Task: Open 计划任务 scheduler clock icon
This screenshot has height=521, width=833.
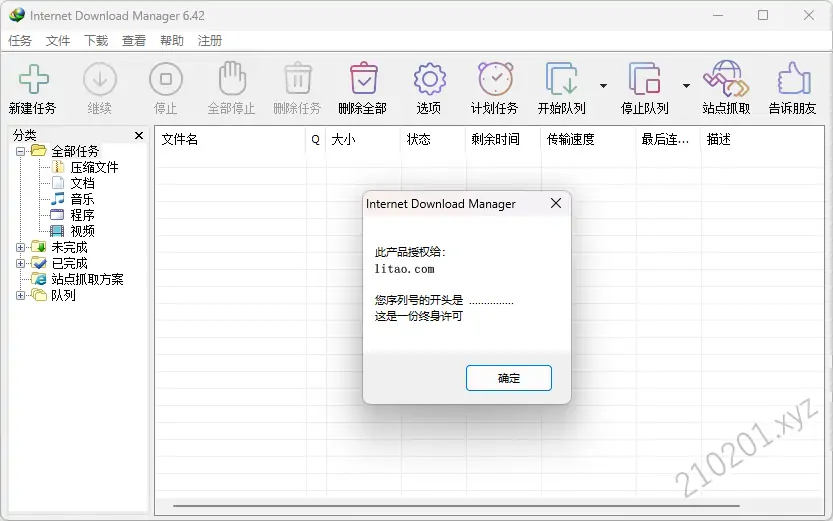Action: [495, 79]
